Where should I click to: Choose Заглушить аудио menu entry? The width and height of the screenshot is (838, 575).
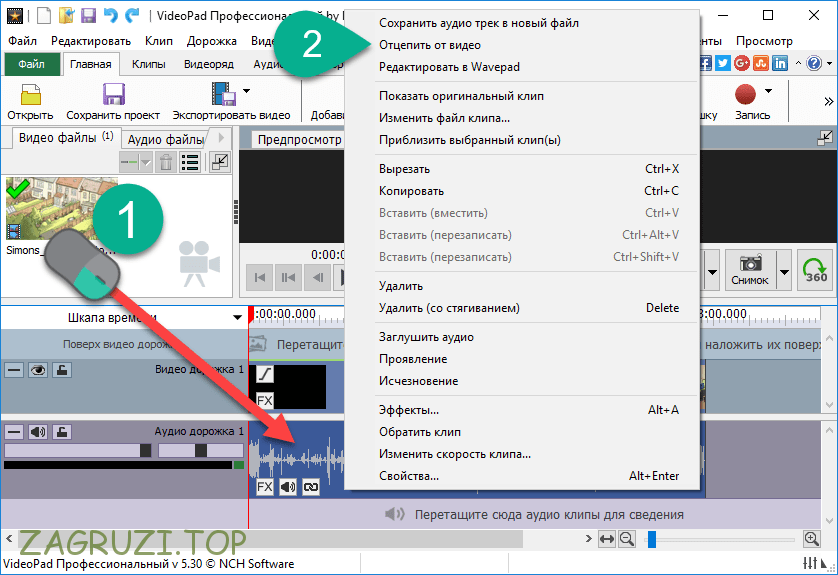pos(426,337)
